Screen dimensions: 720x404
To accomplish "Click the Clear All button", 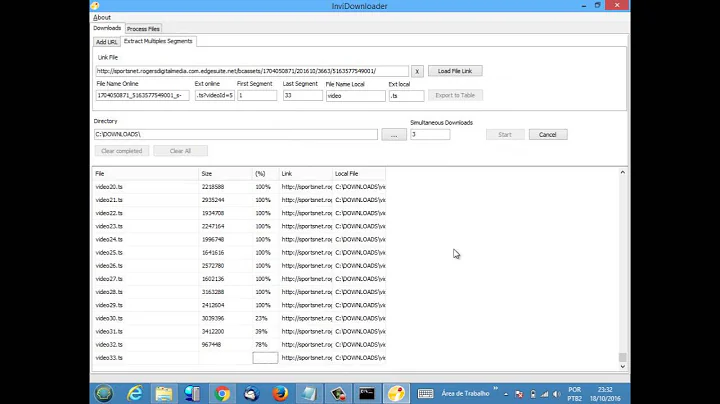I will (180, 151).
